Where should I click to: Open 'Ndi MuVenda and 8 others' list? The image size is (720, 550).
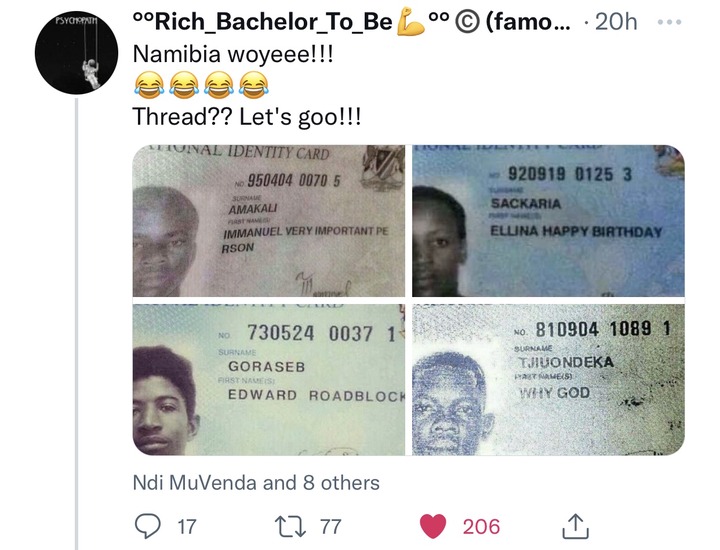(x=256, y=483)
